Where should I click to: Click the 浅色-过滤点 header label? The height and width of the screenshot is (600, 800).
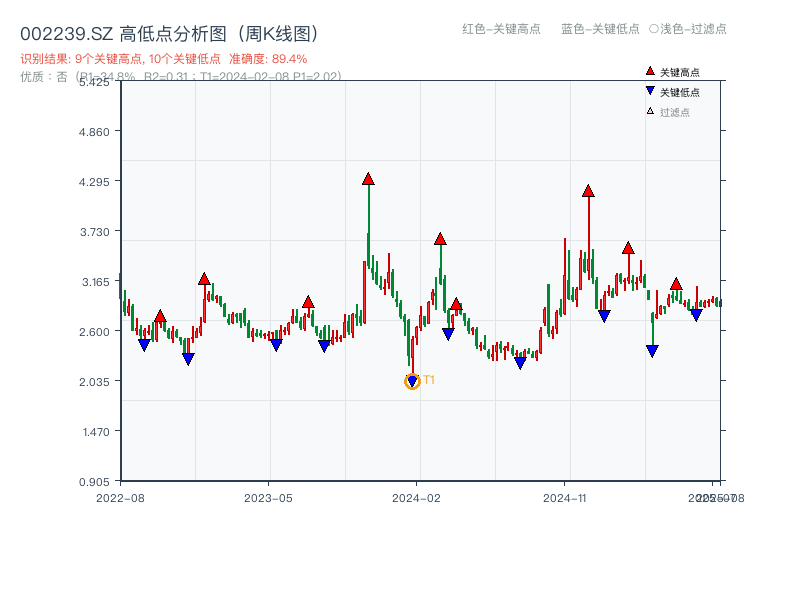click(688, 29)
